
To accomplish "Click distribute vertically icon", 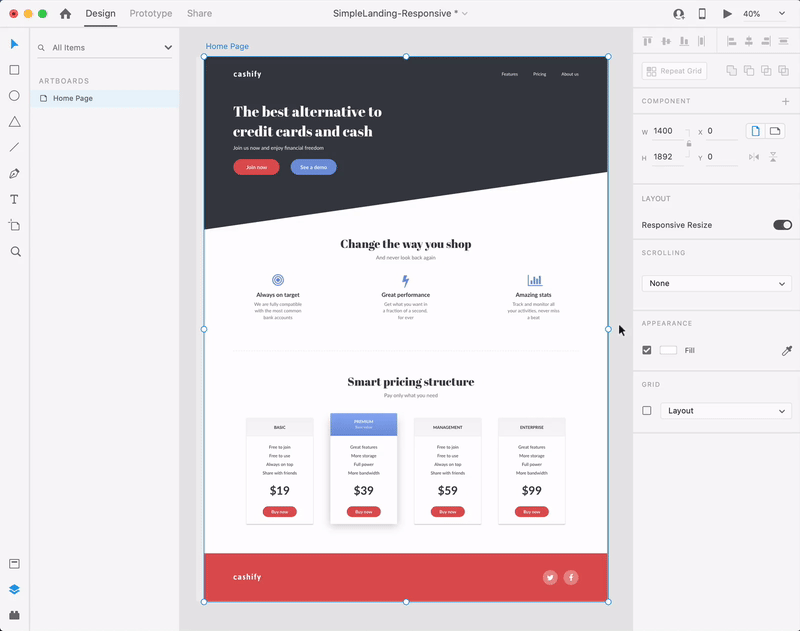I will 784,41.
